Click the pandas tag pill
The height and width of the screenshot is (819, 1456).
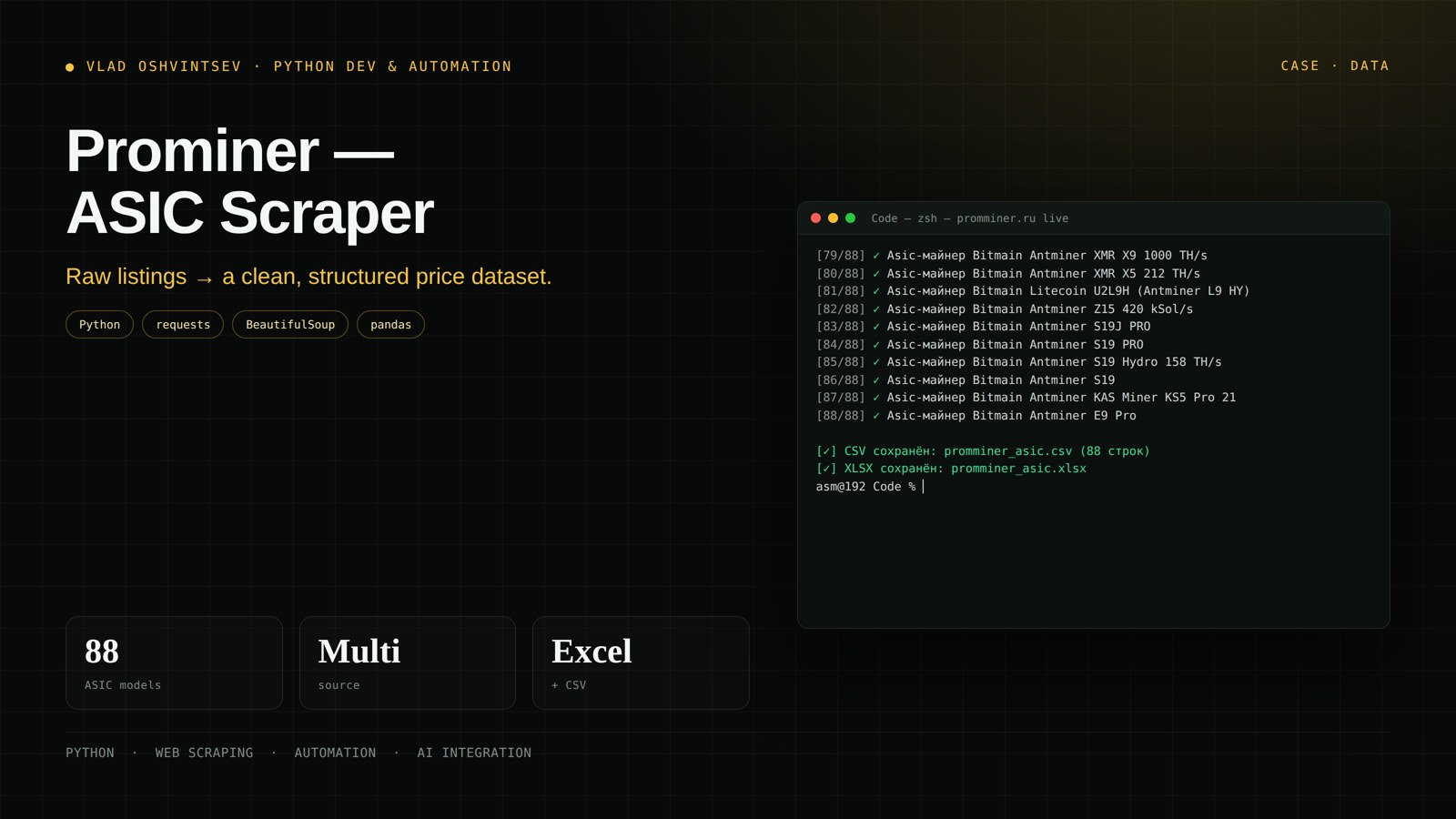click(390, 325)
